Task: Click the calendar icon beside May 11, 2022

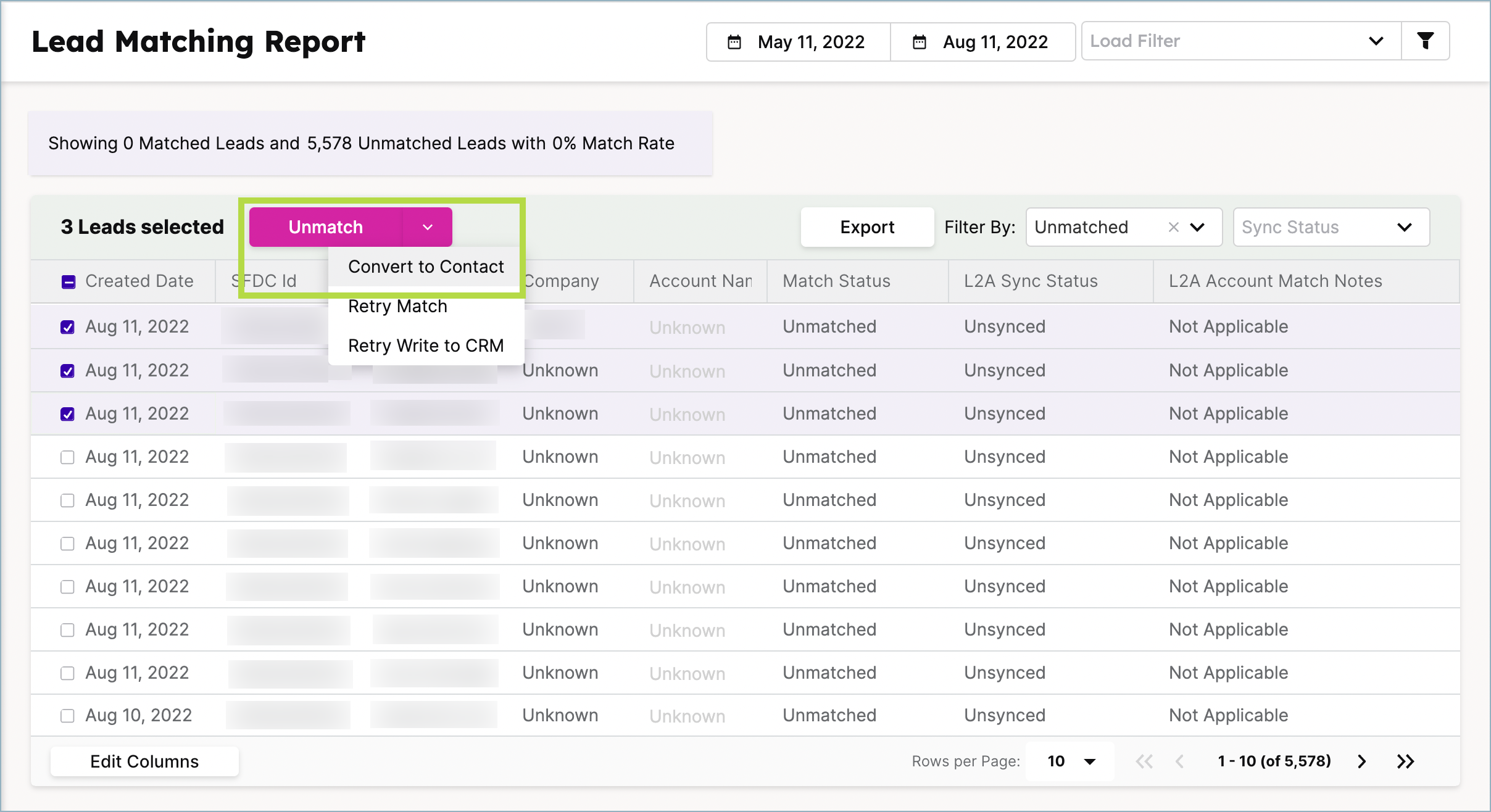Action: pos(734,42)
